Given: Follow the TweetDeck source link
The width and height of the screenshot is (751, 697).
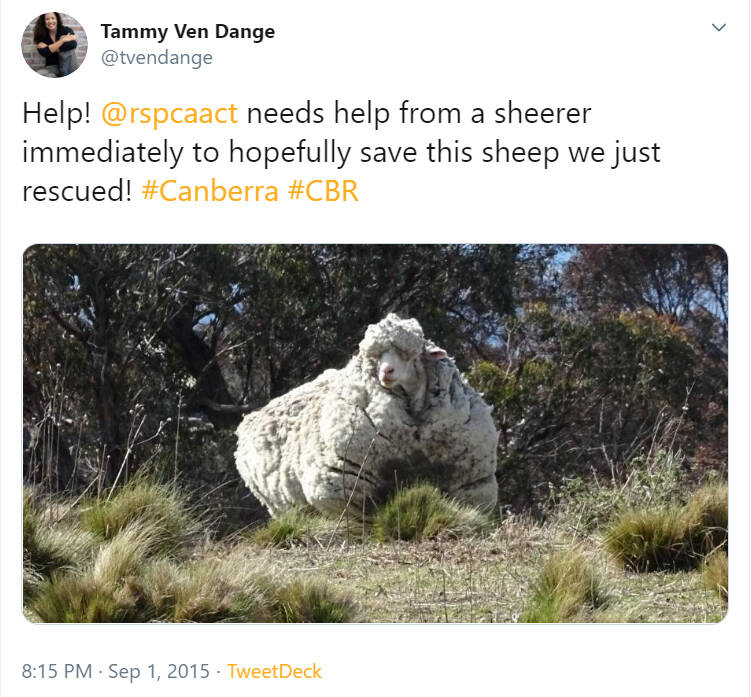Looking at the screenshot, I should point(274,671).
